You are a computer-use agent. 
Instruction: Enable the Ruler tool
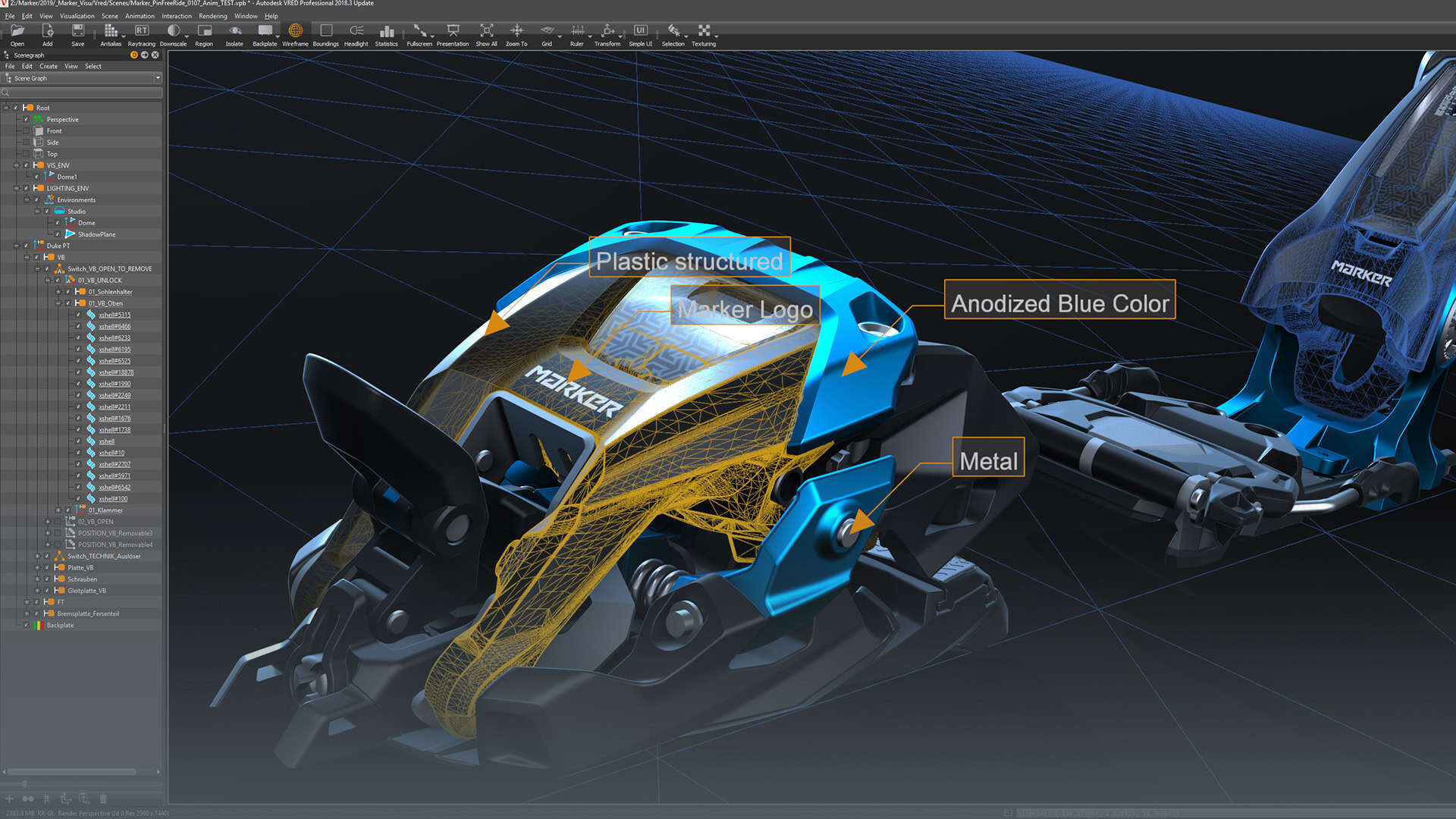coord(577,35)
